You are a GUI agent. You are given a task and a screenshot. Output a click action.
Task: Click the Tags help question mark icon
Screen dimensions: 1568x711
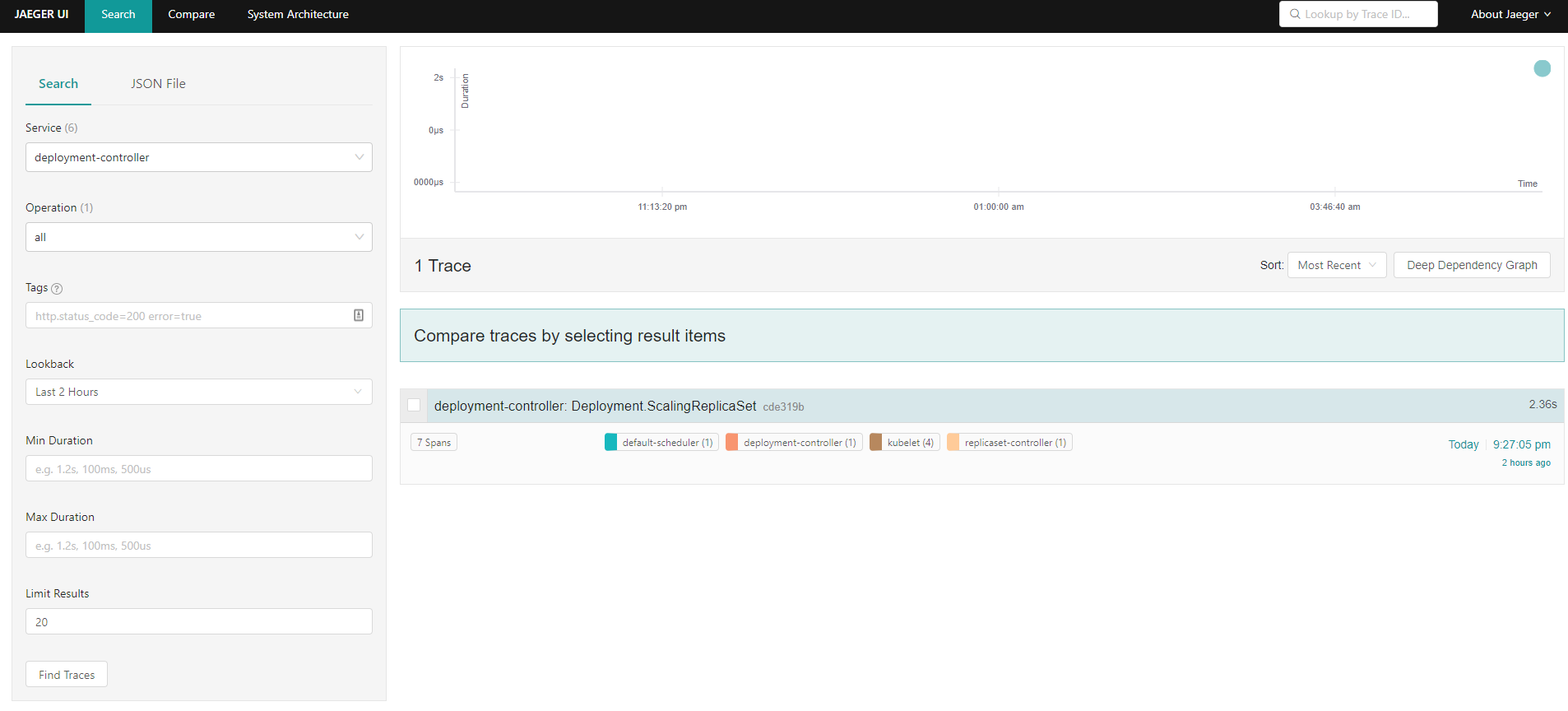point(57,289)
